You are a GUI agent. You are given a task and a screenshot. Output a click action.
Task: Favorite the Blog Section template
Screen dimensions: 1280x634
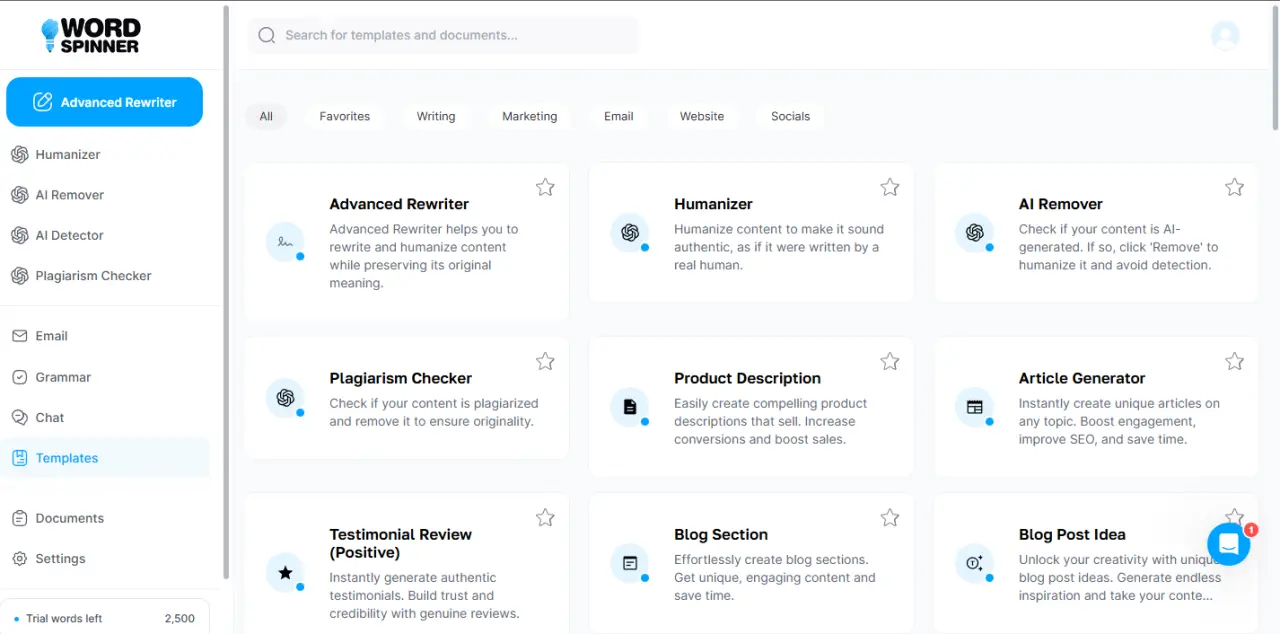point(890,517)
